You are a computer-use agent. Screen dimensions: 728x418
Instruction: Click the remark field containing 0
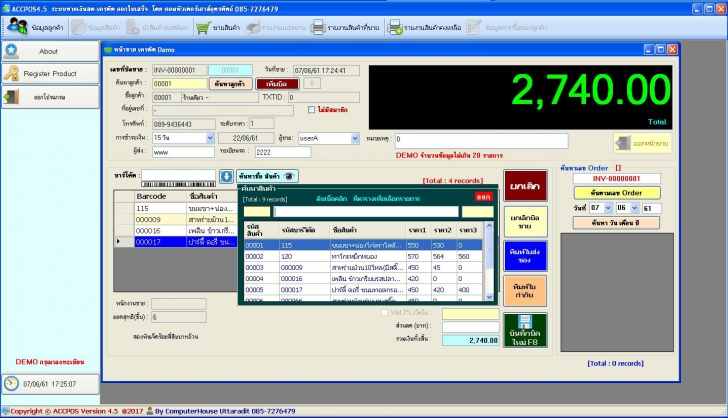(481, 141)
